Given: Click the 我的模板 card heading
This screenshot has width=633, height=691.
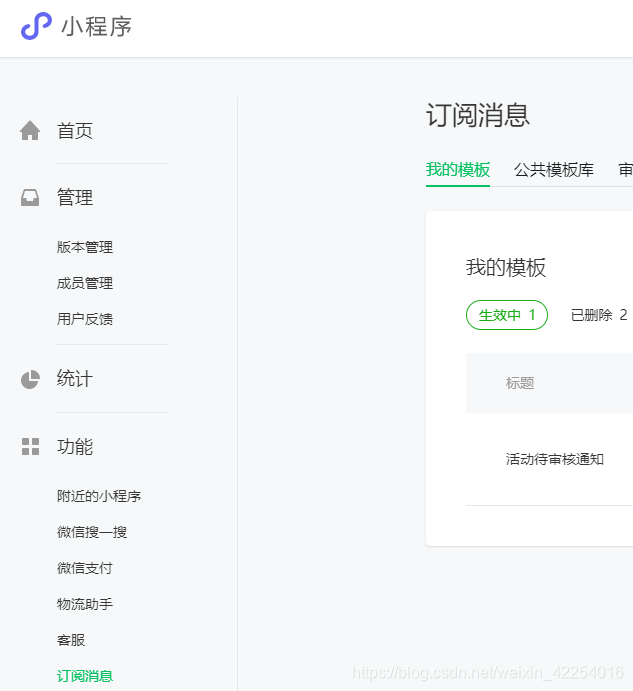Looking at the screenshot, I should click(x=506, y=267).
